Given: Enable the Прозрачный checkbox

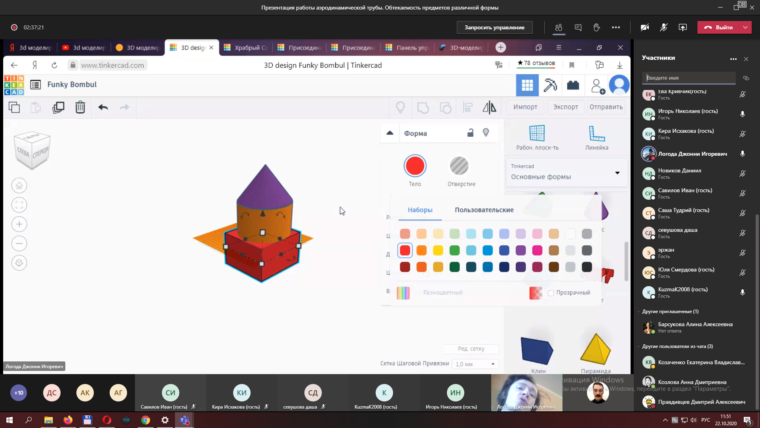Looking at the screenshot, I should [551, 292].
